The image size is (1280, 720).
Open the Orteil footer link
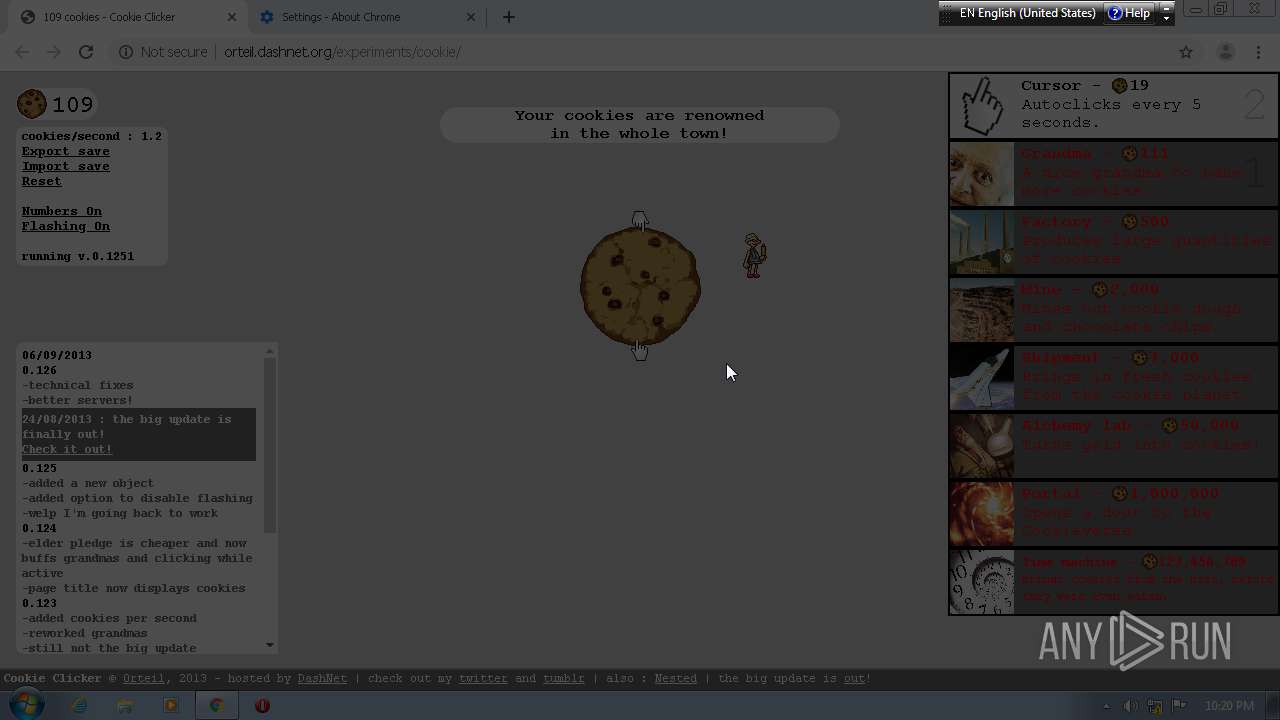144,678
